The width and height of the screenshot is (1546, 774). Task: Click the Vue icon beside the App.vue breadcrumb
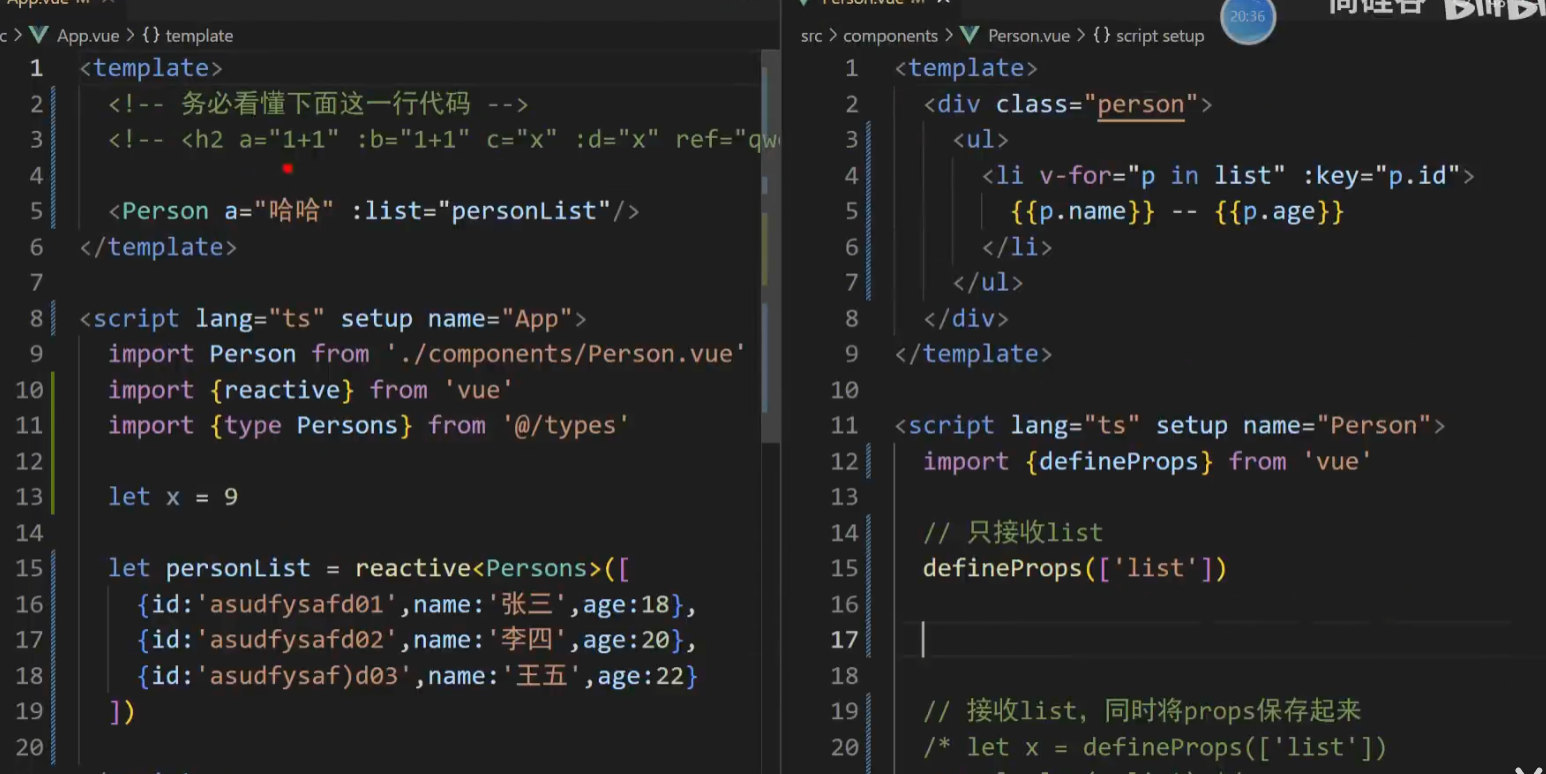pos(39,35)
